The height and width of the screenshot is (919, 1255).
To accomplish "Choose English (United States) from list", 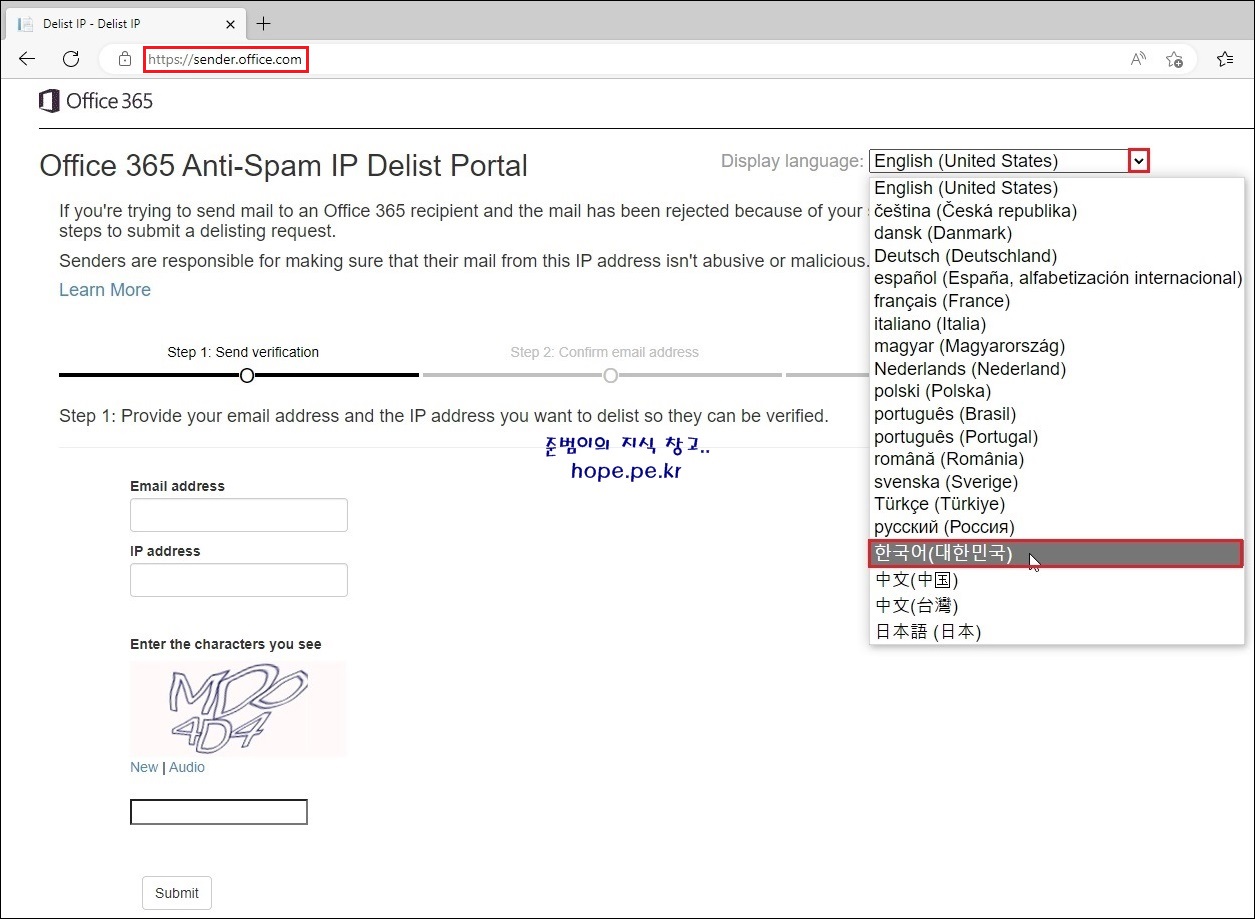I will 1057,188.
